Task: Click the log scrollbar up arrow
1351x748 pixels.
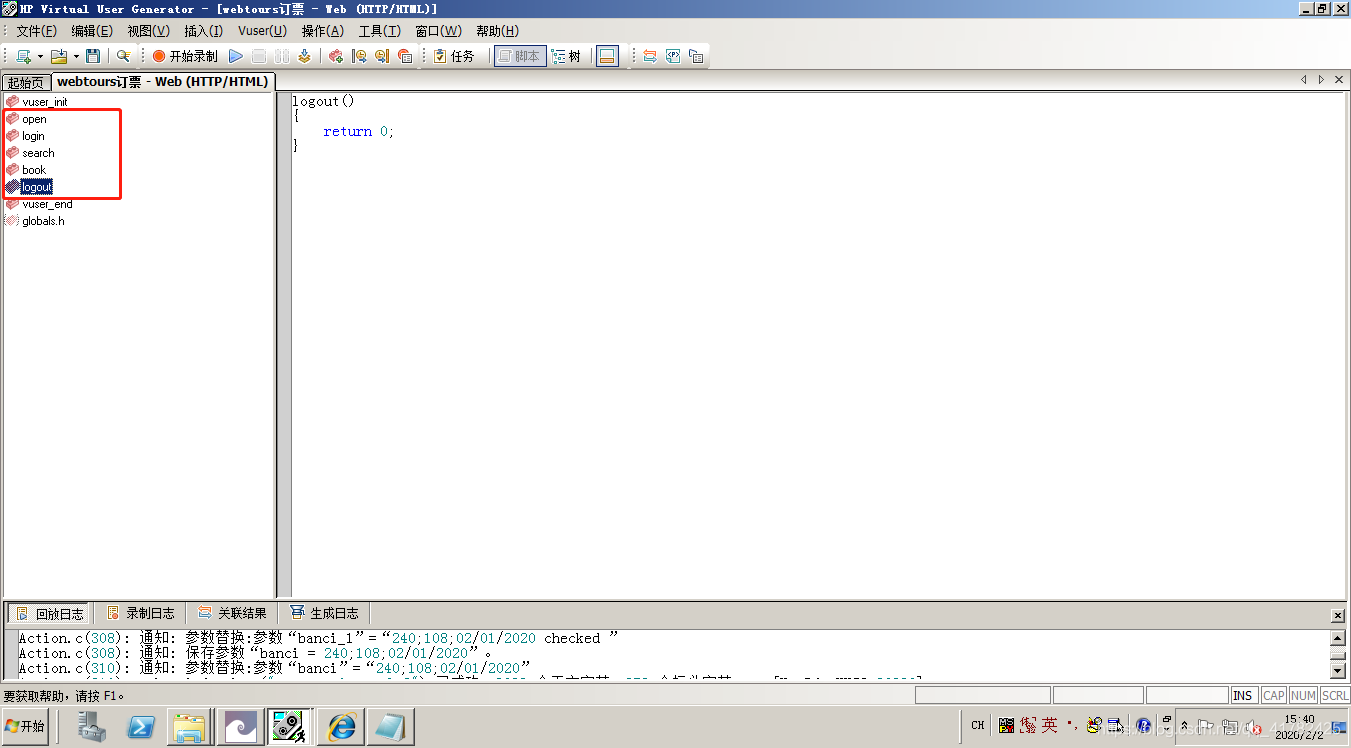Action: (1338, 638)
